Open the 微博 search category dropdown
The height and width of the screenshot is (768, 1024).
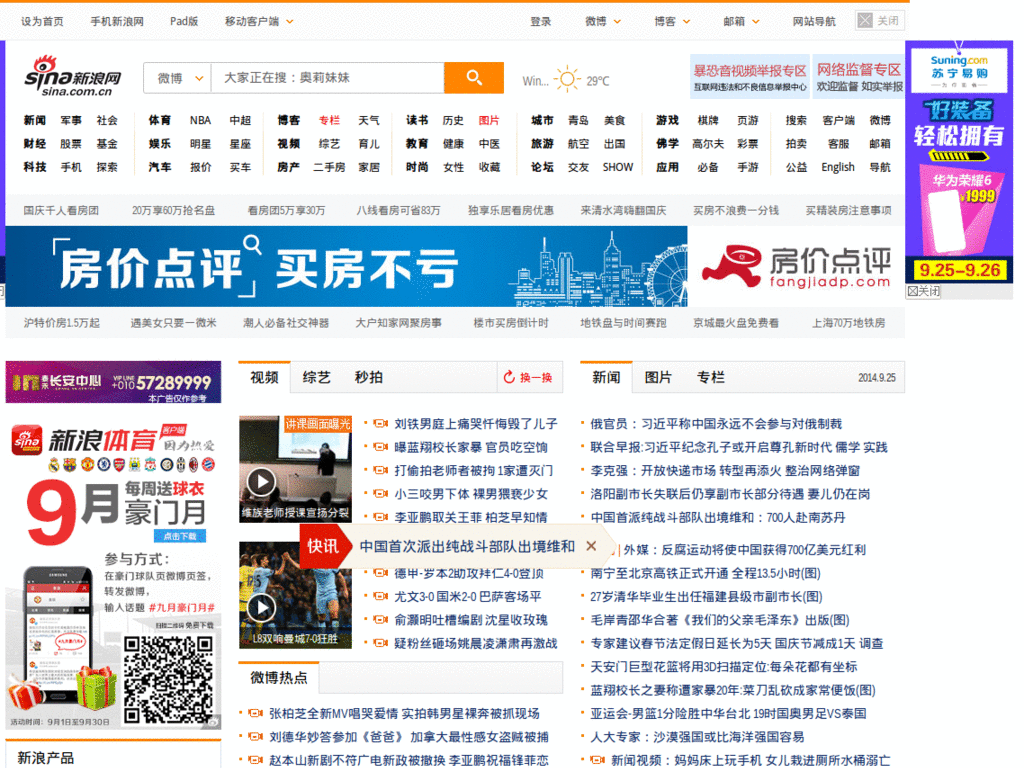(x=179, y=78)
